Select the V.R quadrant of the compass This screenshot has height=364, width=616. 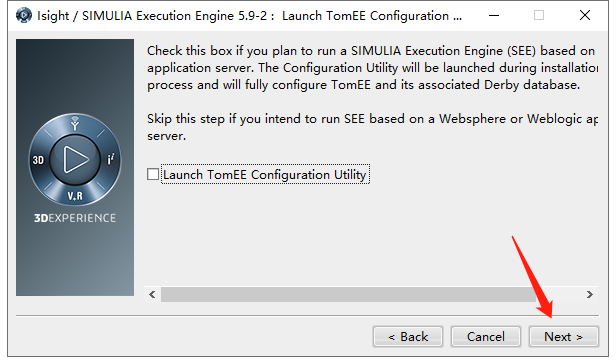click(x=75, y=196)
